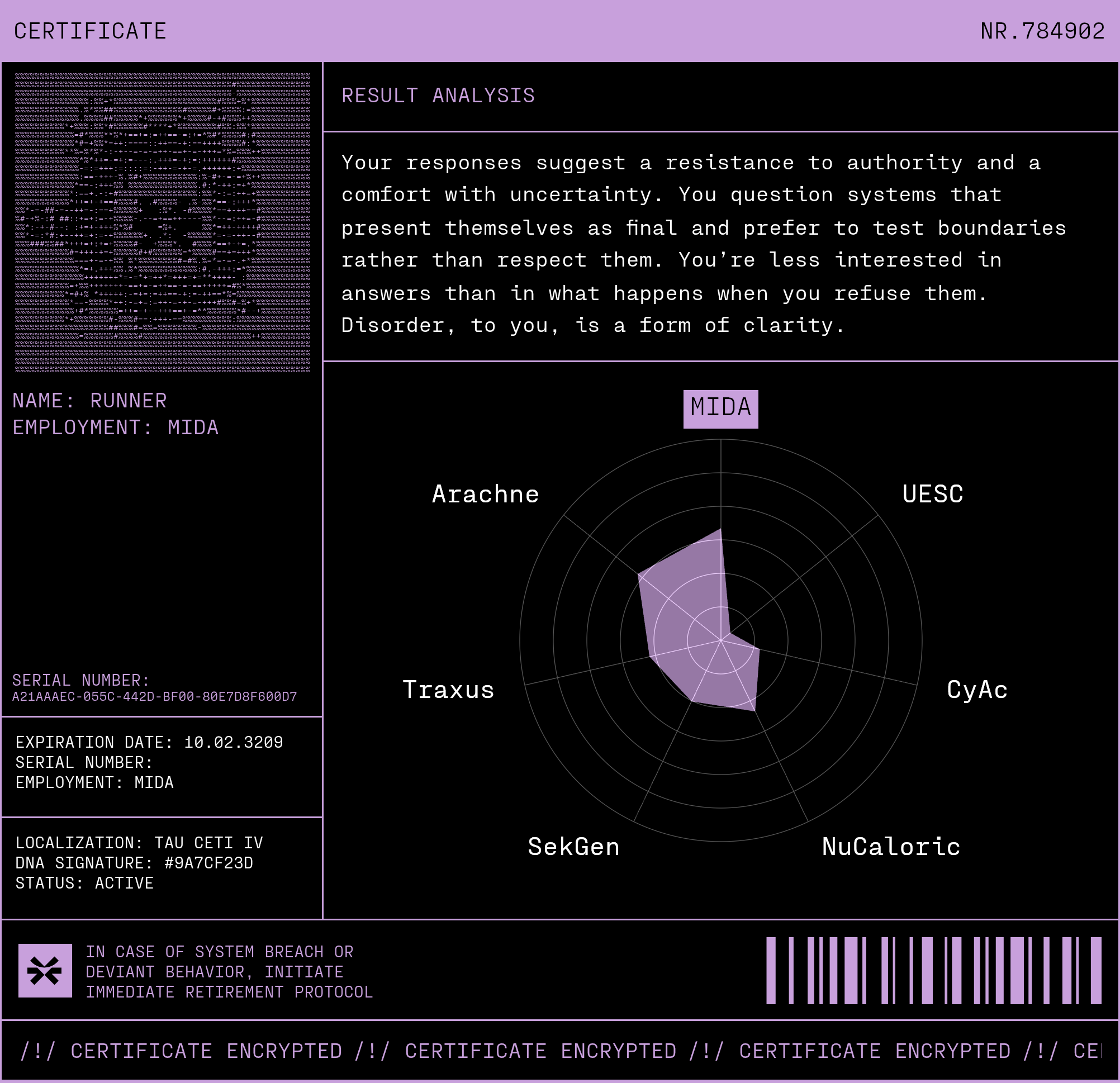Click the CERTIFICATE title in header
The image size is (1120, 1083).
click(x=90, y=31)
